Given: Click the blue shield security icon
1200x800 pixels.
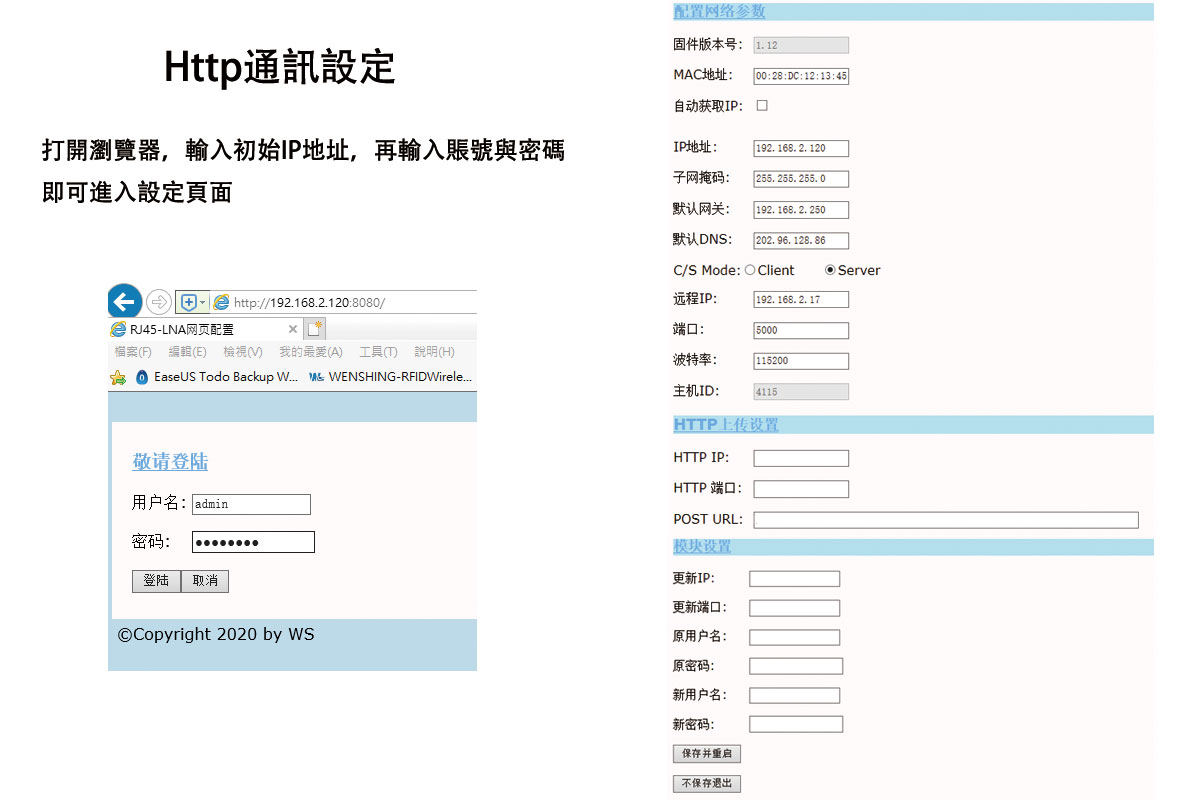Looking at the screenshot, I should pos(187,302).
